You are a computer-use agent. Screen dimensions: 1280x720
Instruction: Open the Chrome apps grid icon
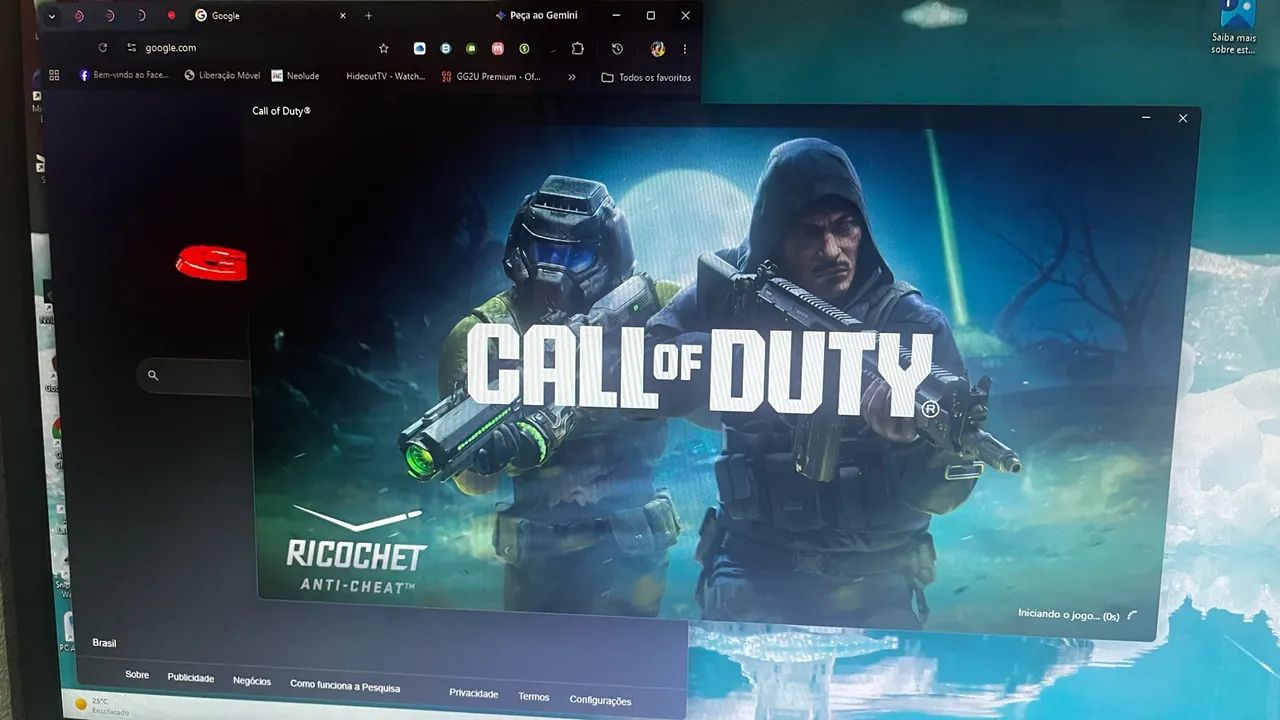[54, 75]
